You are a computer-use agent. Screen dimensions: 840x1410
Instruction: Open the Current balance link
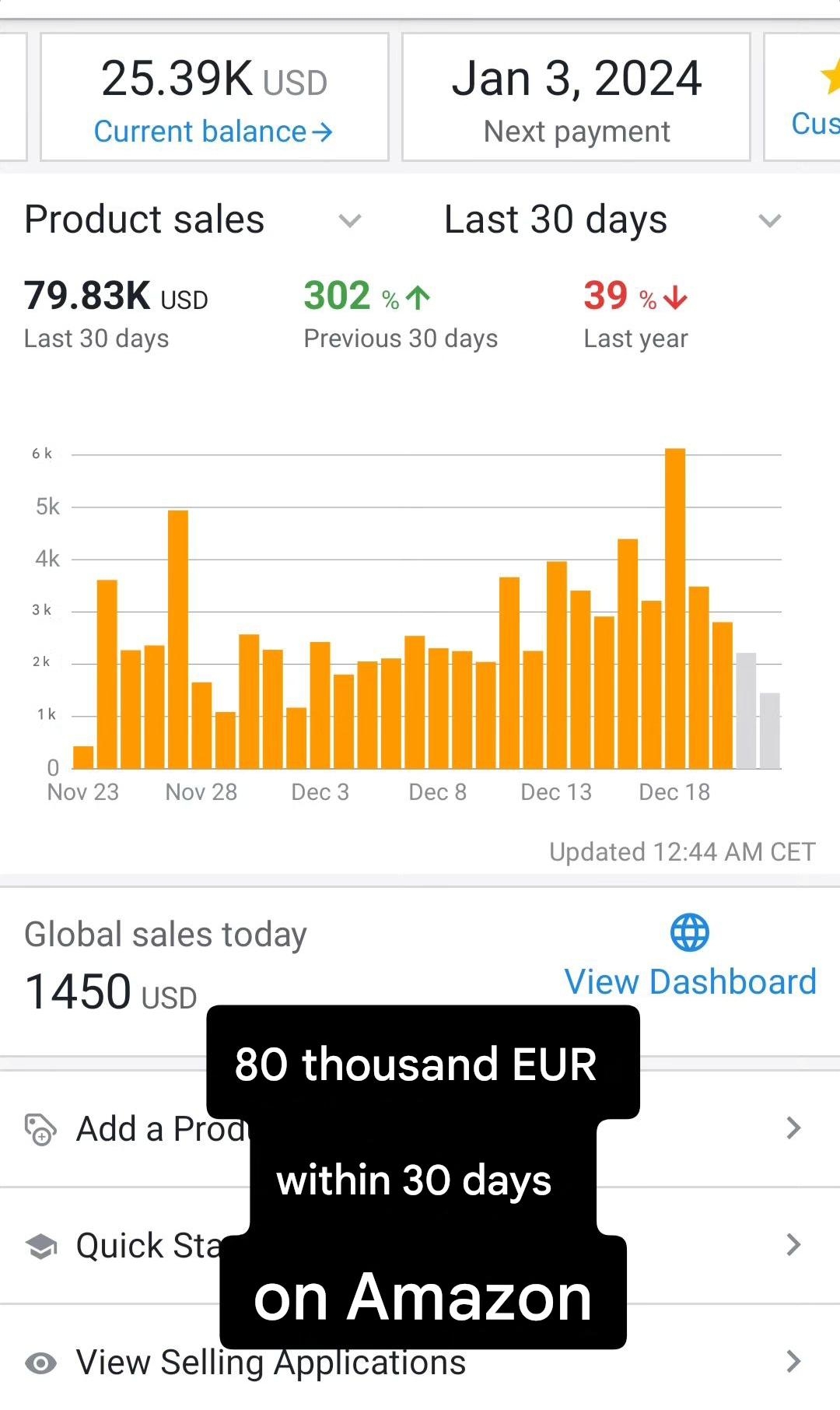(x=201, y=132)
